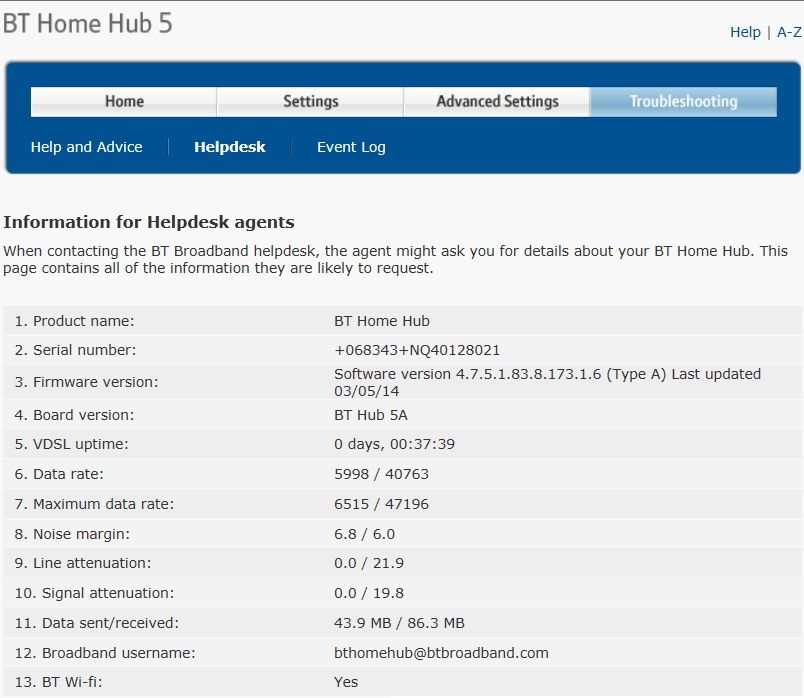Select signal attenuation value 0.0 / 19.8
Screen dimensions: 804x698
point(369,593)
